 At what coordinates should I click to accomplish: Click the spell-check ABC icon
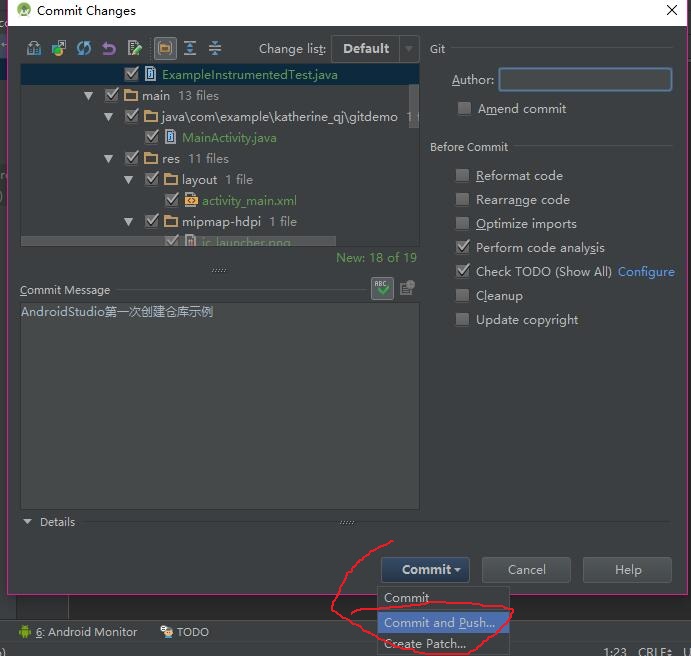[x=382, y=289]
